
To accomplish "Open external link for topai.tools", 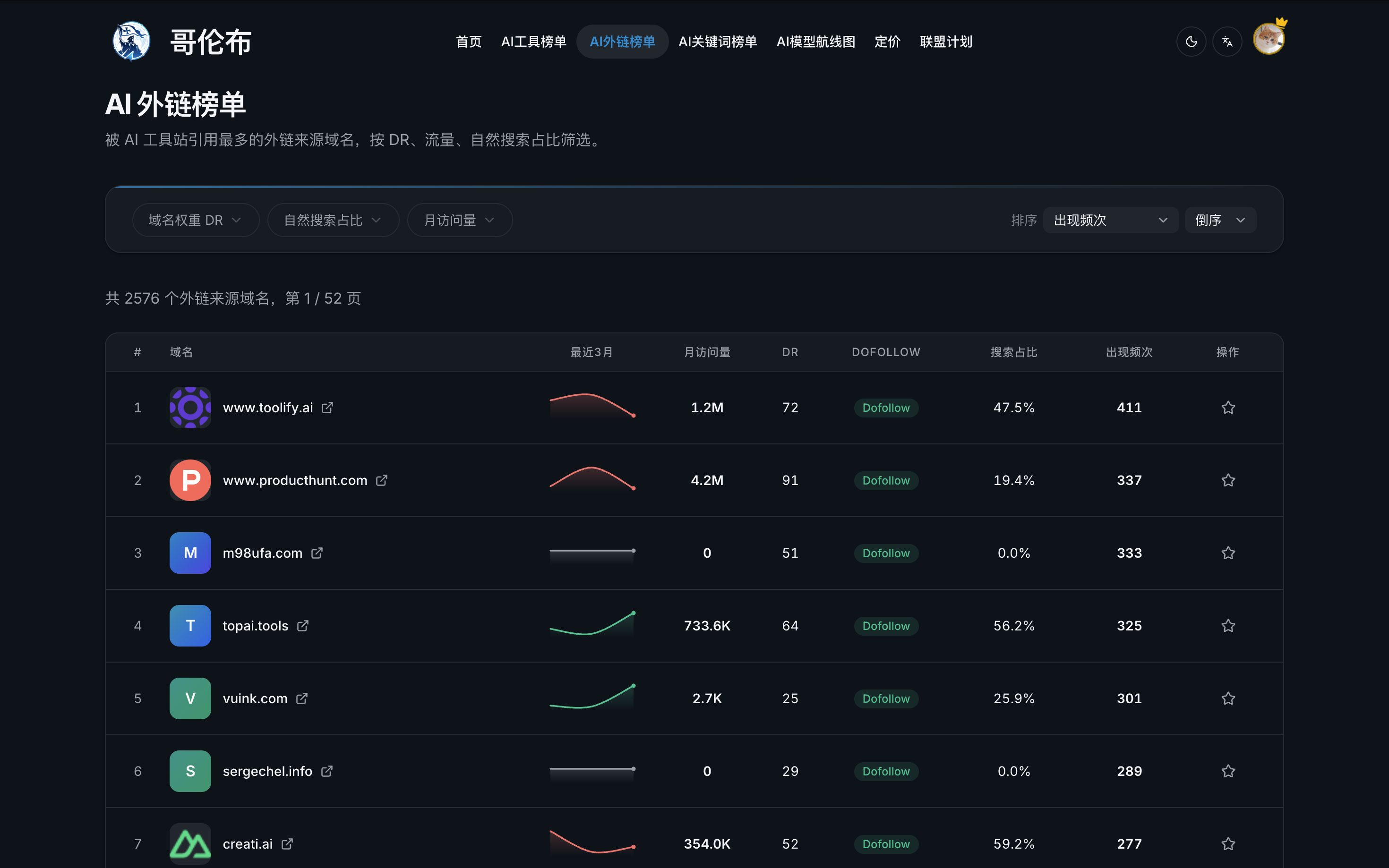I will (x=303, y=626).
